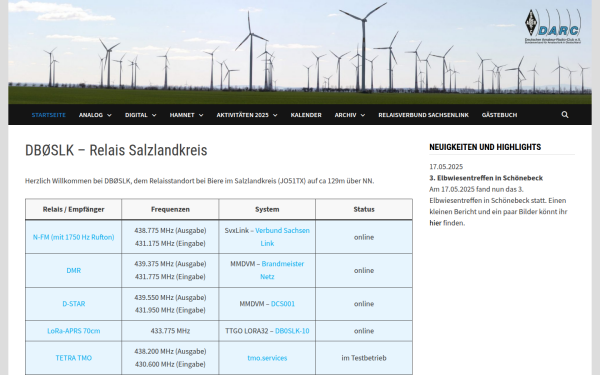Open the Kalender page
This screenshot has height=375, width=600.
306,115
